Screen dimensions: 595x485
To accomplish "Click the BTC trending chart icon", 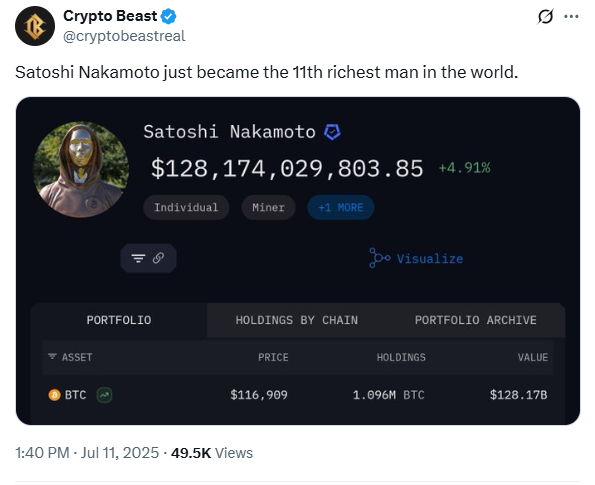I will [x=104, y=395].
